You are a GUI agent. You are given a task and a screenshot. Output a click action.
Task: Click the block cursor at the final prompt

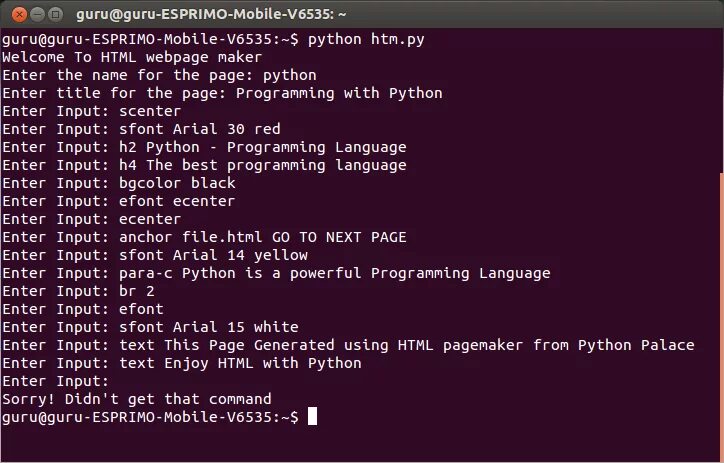pos(313,417)
